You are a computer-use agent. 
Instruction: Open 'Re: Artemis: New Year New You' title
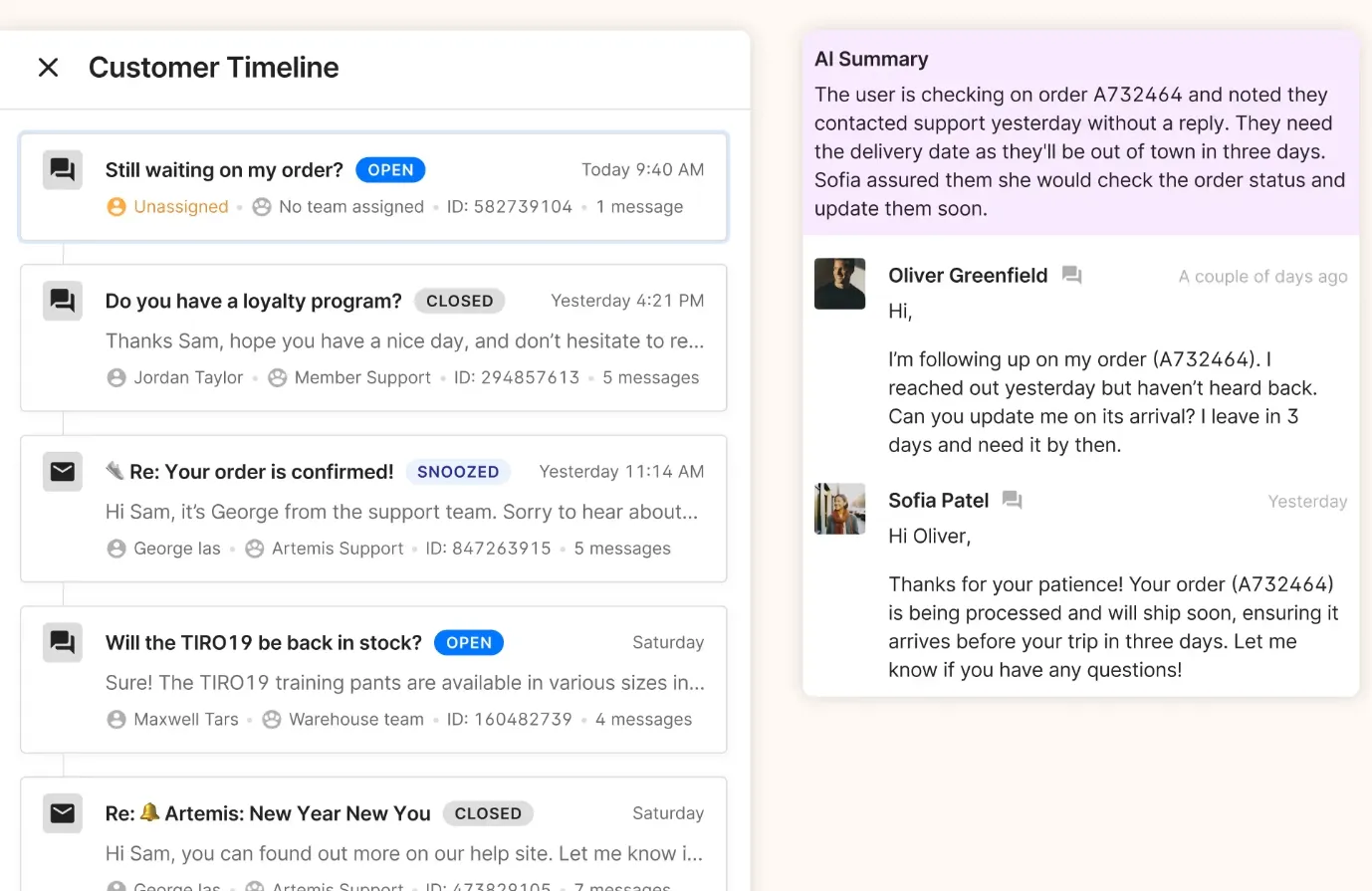click(x=268, y=813)
